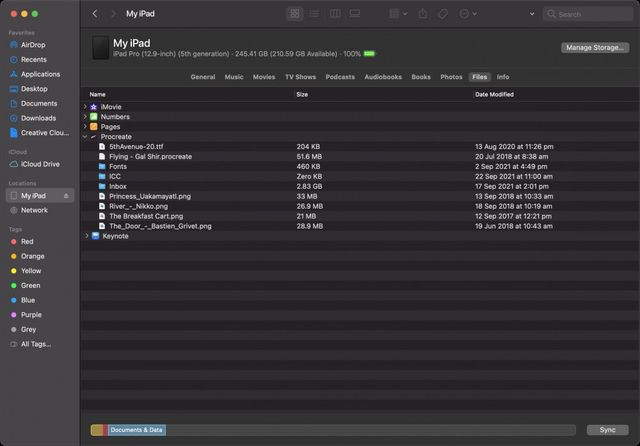Open the group-by dropdown in toolbar

(398, 14)
